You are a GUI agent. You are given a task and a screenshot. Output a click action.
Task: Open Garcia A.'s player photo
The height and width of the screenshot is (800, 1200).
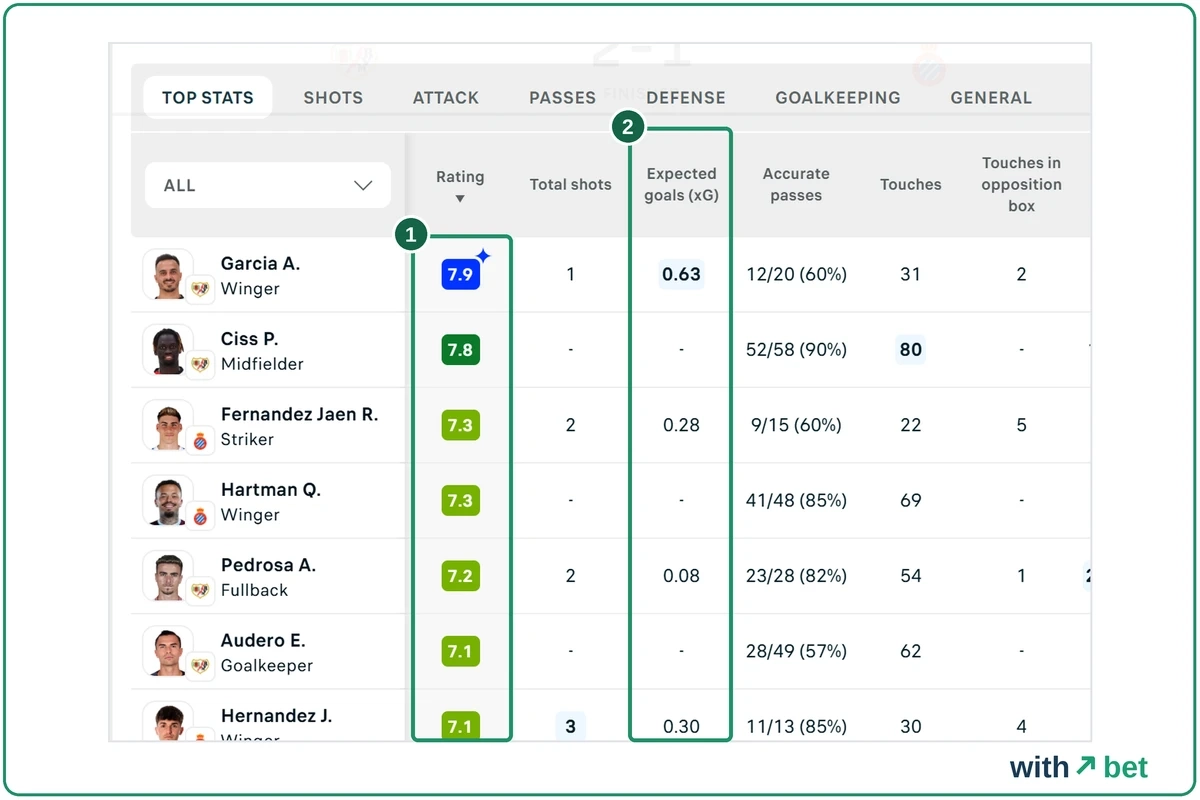coord(167,274)
